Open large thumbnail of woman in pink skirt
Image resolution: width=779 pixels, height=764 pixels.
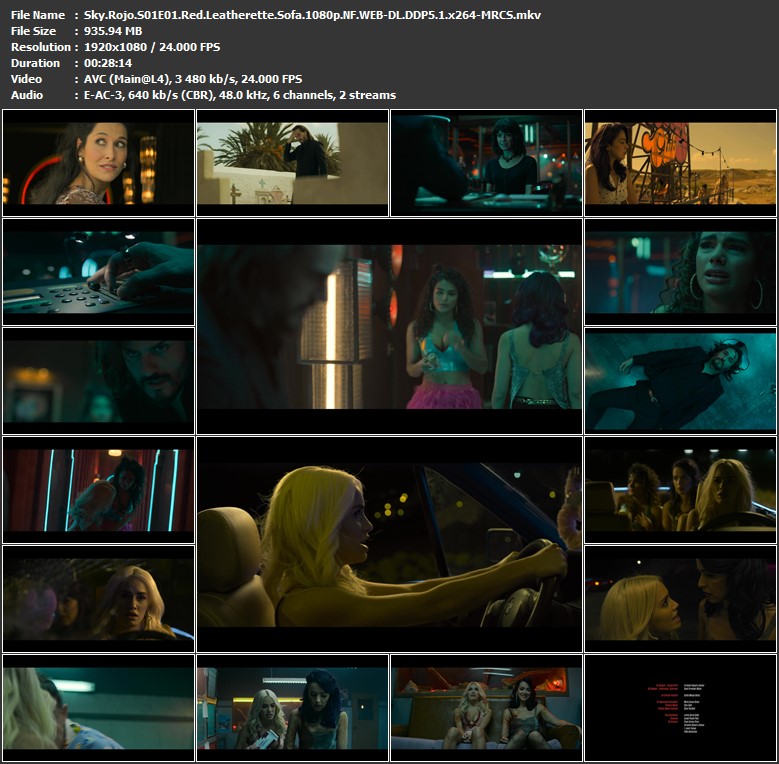pyautogui.click(x=390, y=326)
